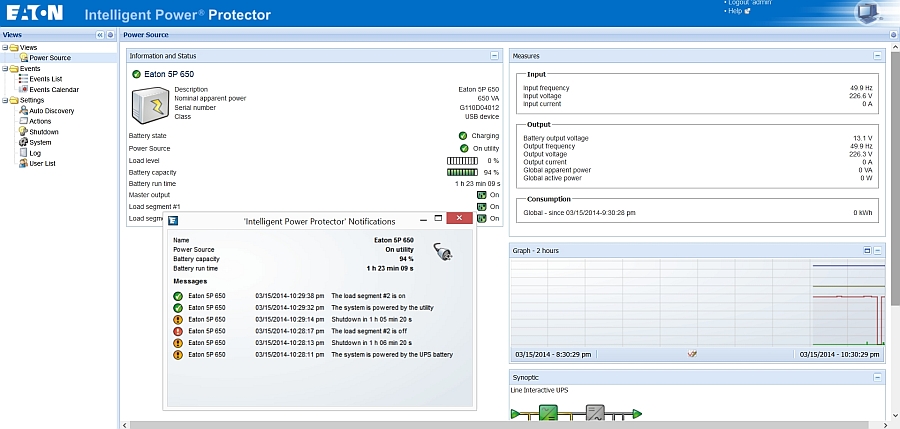Open Shutdown settings

click(x=44, y=132)
